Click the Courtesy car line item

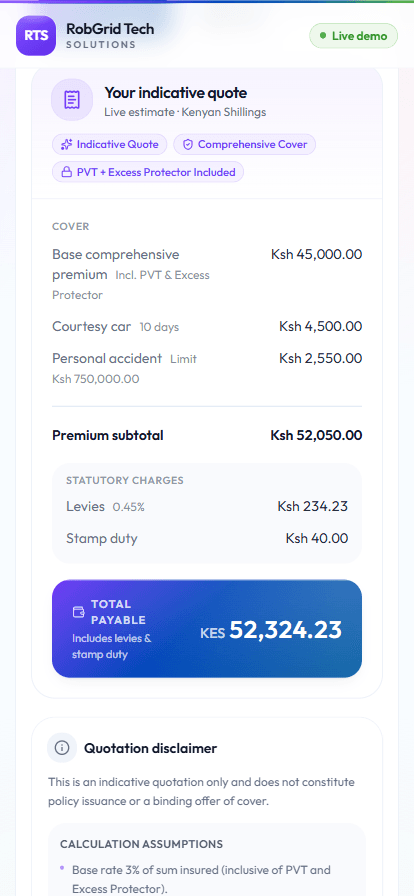click(207, 327)
